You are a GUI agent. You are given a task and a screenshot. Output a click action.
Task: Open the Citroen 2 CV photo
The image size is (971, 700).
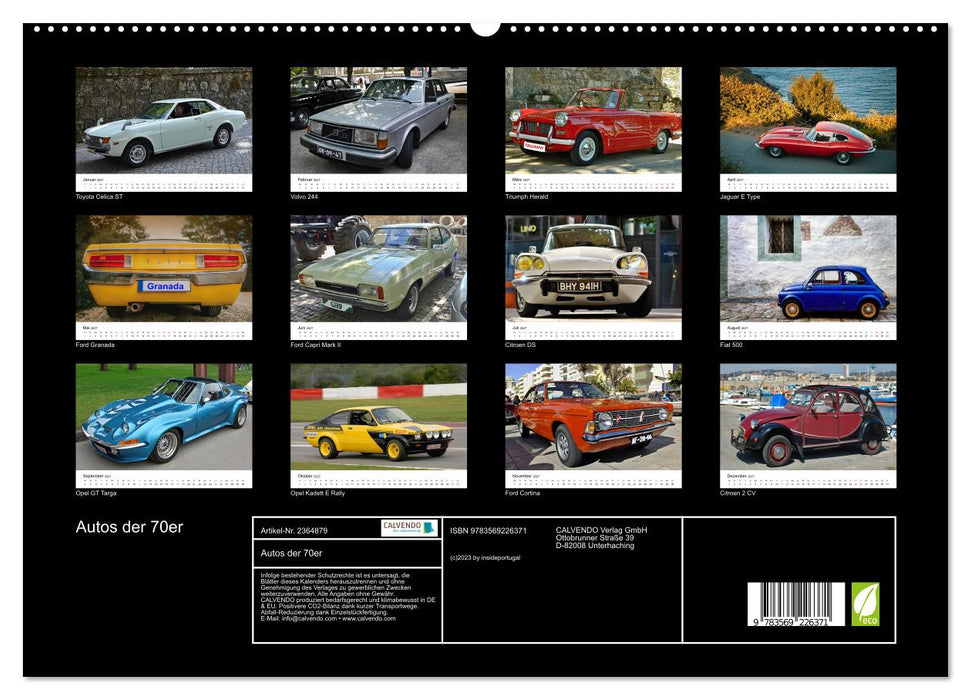(x=808, y=417)
